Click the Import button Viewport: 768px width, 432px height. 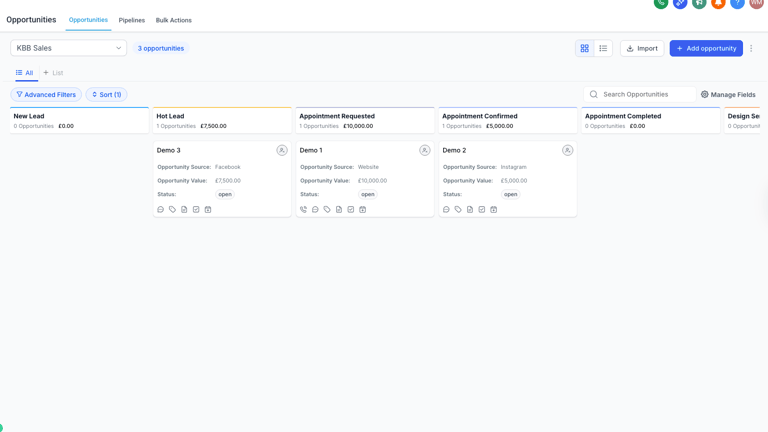pos(642,48)
